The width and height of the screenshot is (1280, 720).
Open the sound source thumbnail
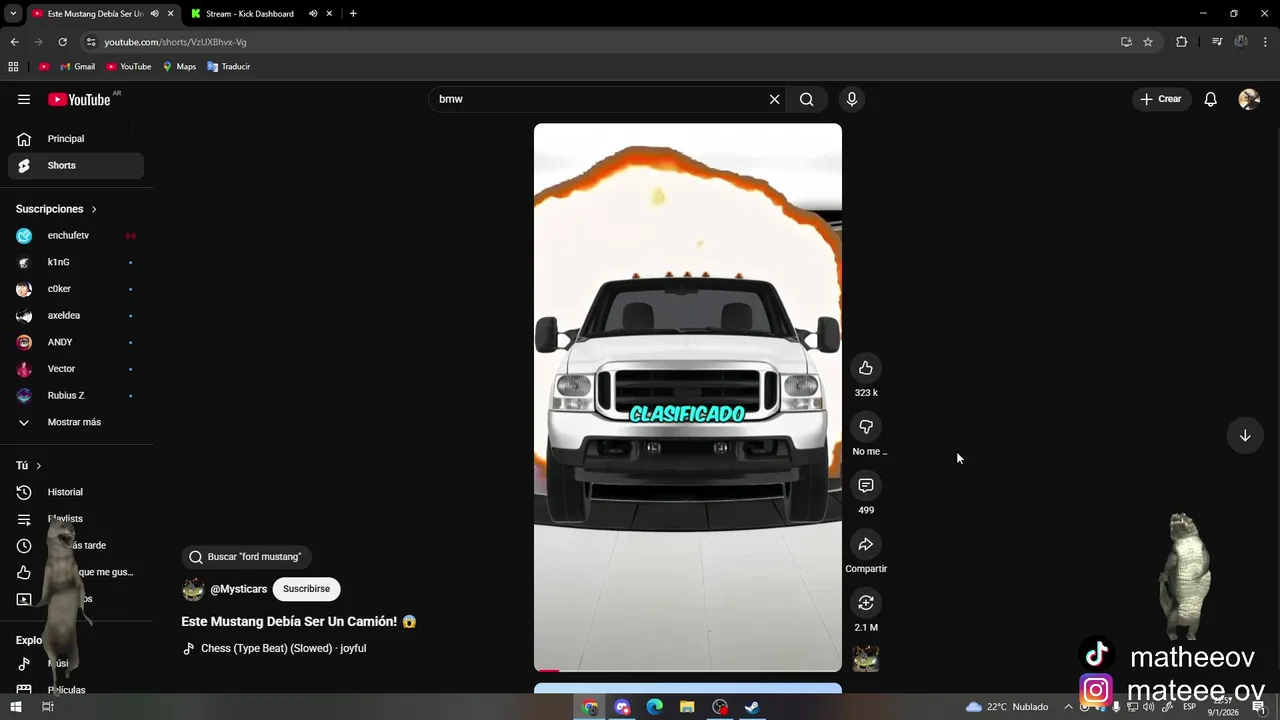pos(866,658)
